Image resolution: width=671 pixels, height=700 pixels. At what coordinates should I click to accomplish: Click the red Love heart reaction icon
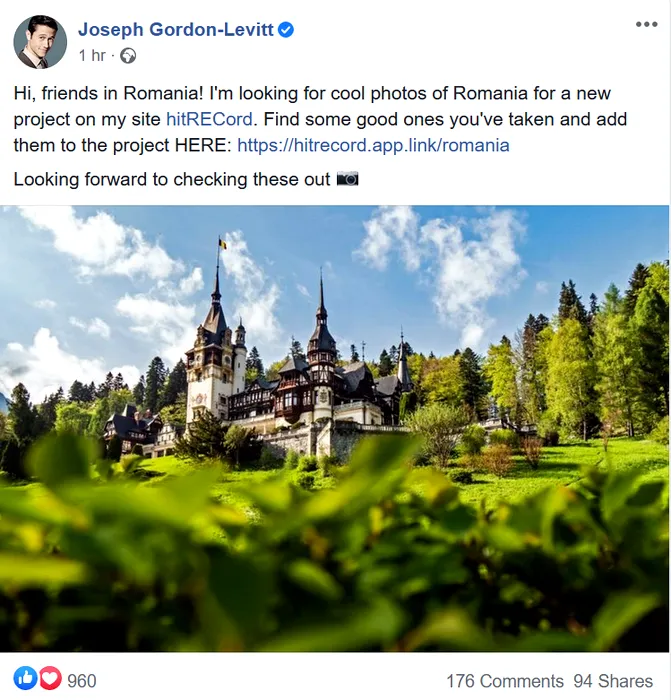coord(50,679)
